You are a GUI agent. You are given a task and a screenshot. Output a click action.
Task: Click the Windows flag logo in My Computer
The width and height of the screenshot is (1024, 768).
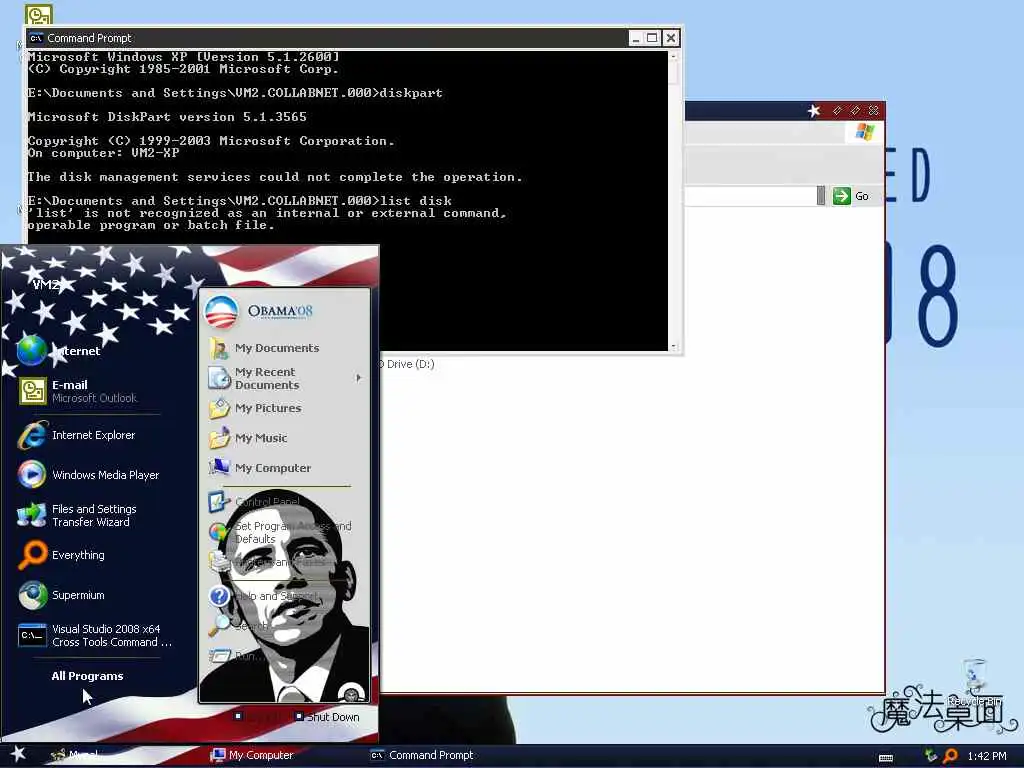point(864,132)
